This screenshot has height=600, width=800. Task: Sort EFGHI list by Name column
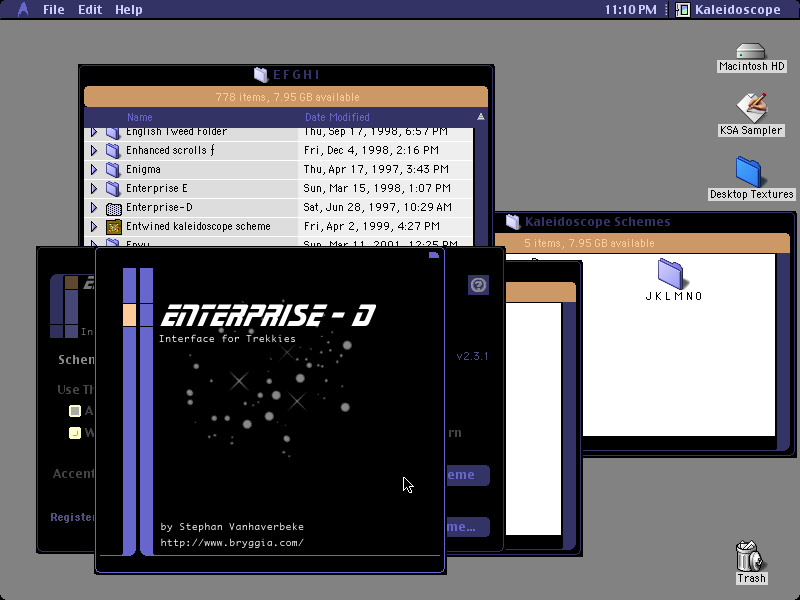(139, 117)
